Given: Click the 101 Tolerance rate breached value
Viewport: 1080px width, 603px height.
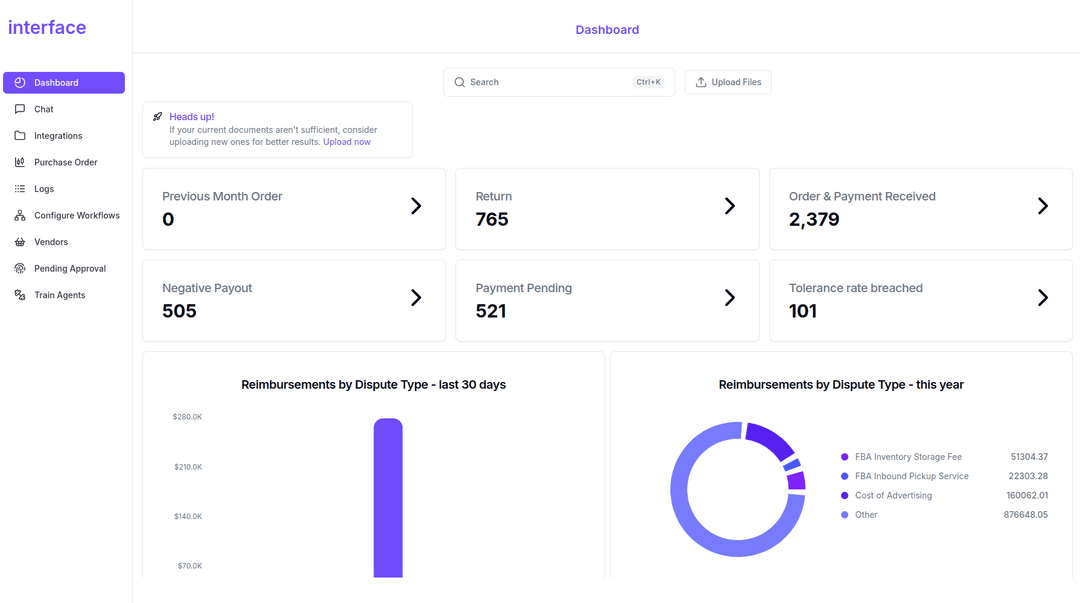Looking at the screenshot, I should [x=802, y=311].
